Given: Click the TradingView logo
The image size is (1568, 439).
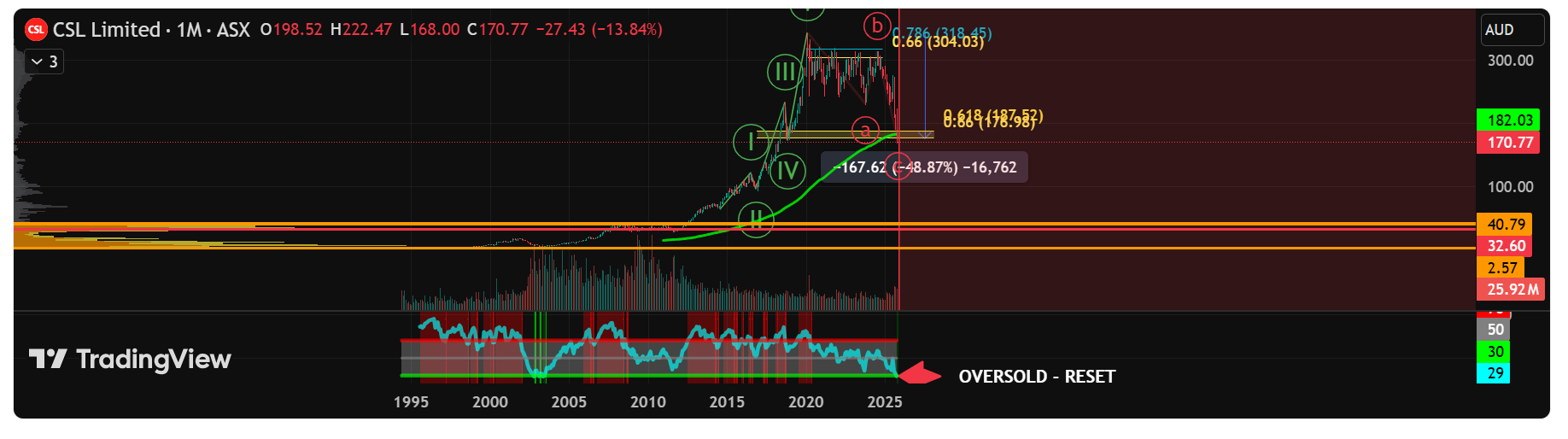Looking at the screenshot, I should pyautogui.click(x=130, y=360).
